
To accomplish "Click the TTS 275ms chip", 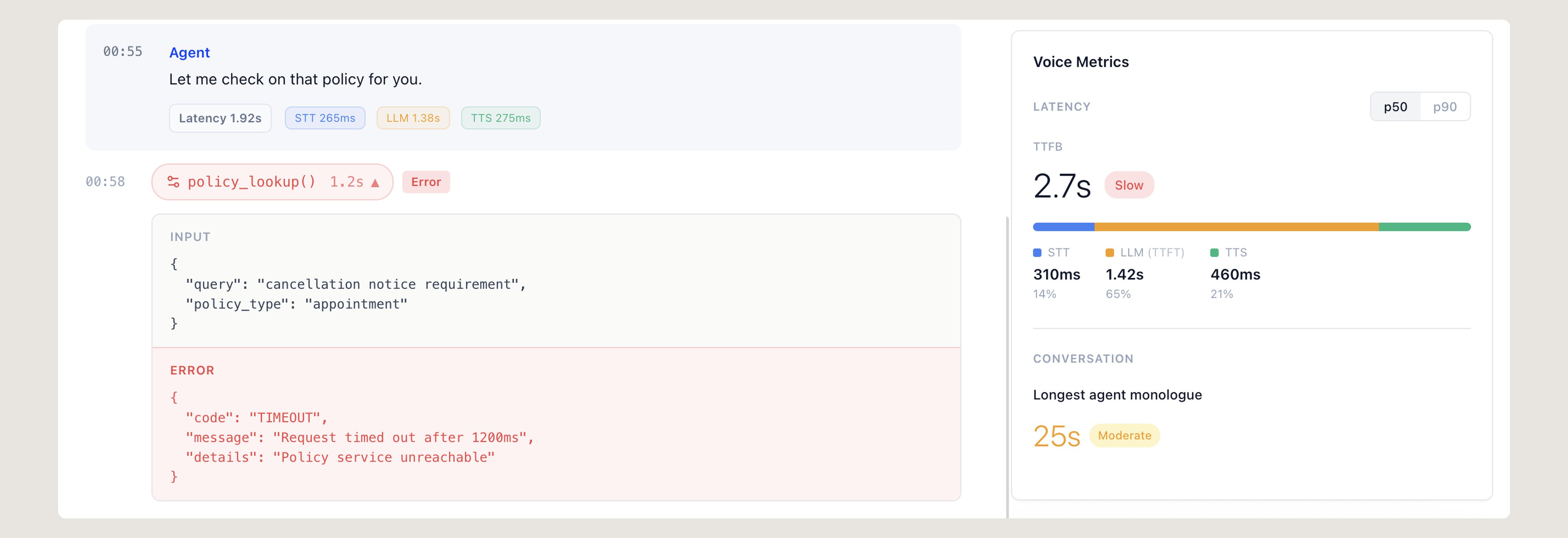I will click(500, 118).
